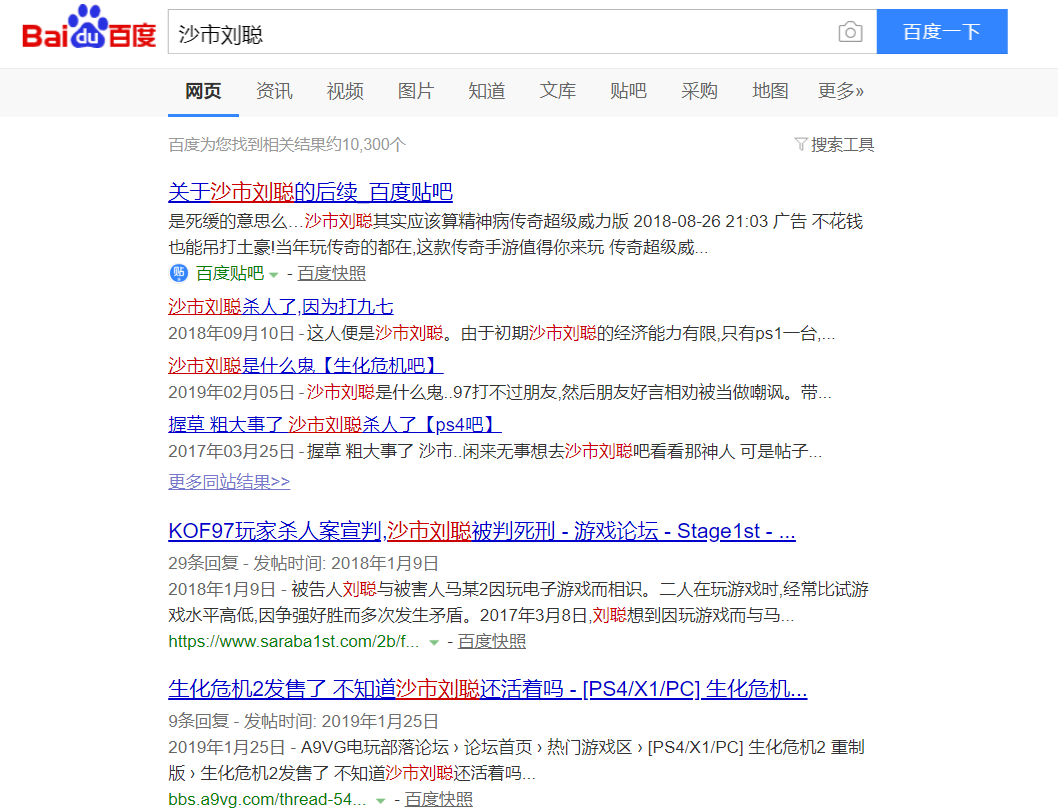
Task: Open the 采购 tab
Action: (x=699, y=91)
